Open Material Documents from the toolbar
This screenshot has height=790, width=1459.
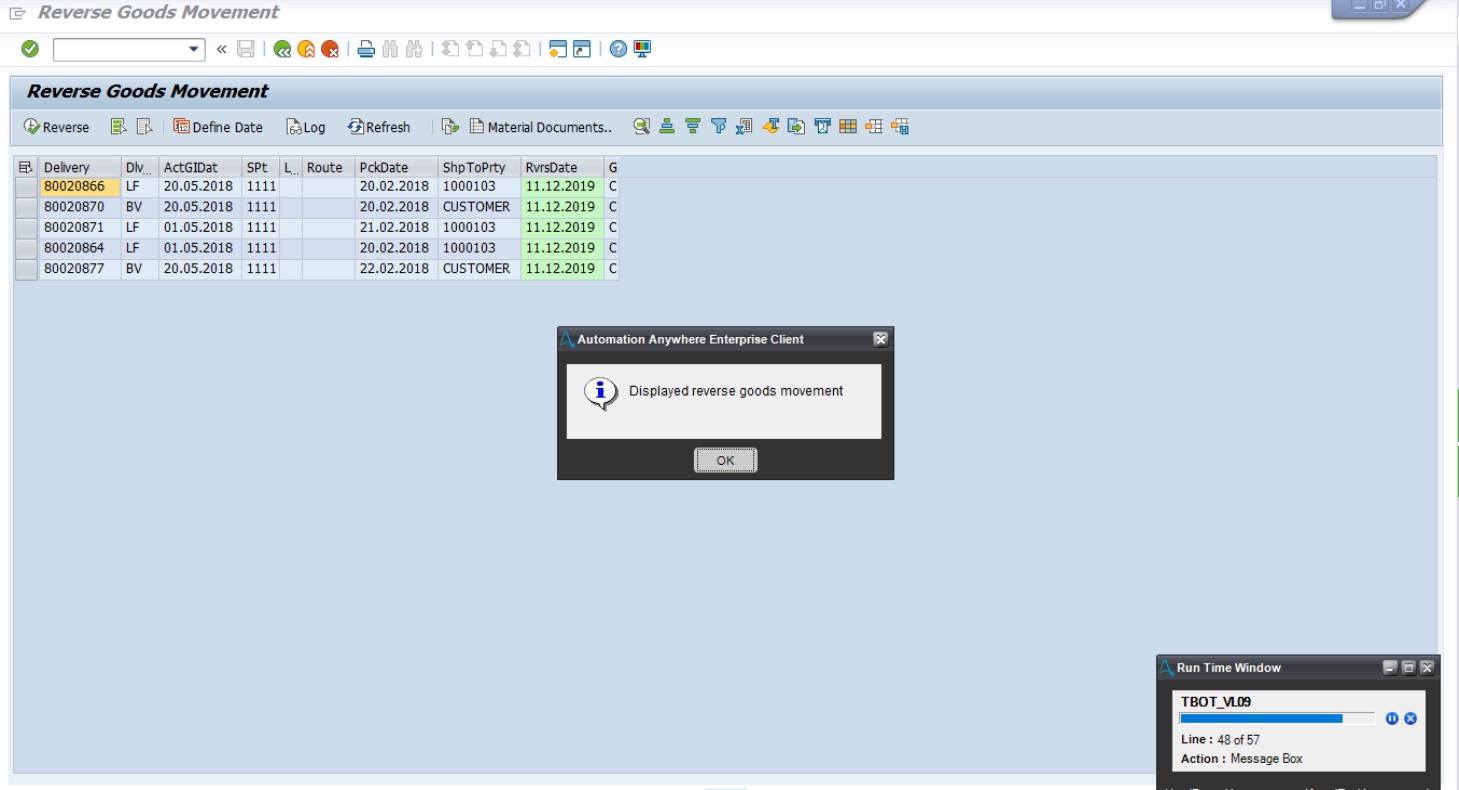pyautogui.click(x=540, y=127)
